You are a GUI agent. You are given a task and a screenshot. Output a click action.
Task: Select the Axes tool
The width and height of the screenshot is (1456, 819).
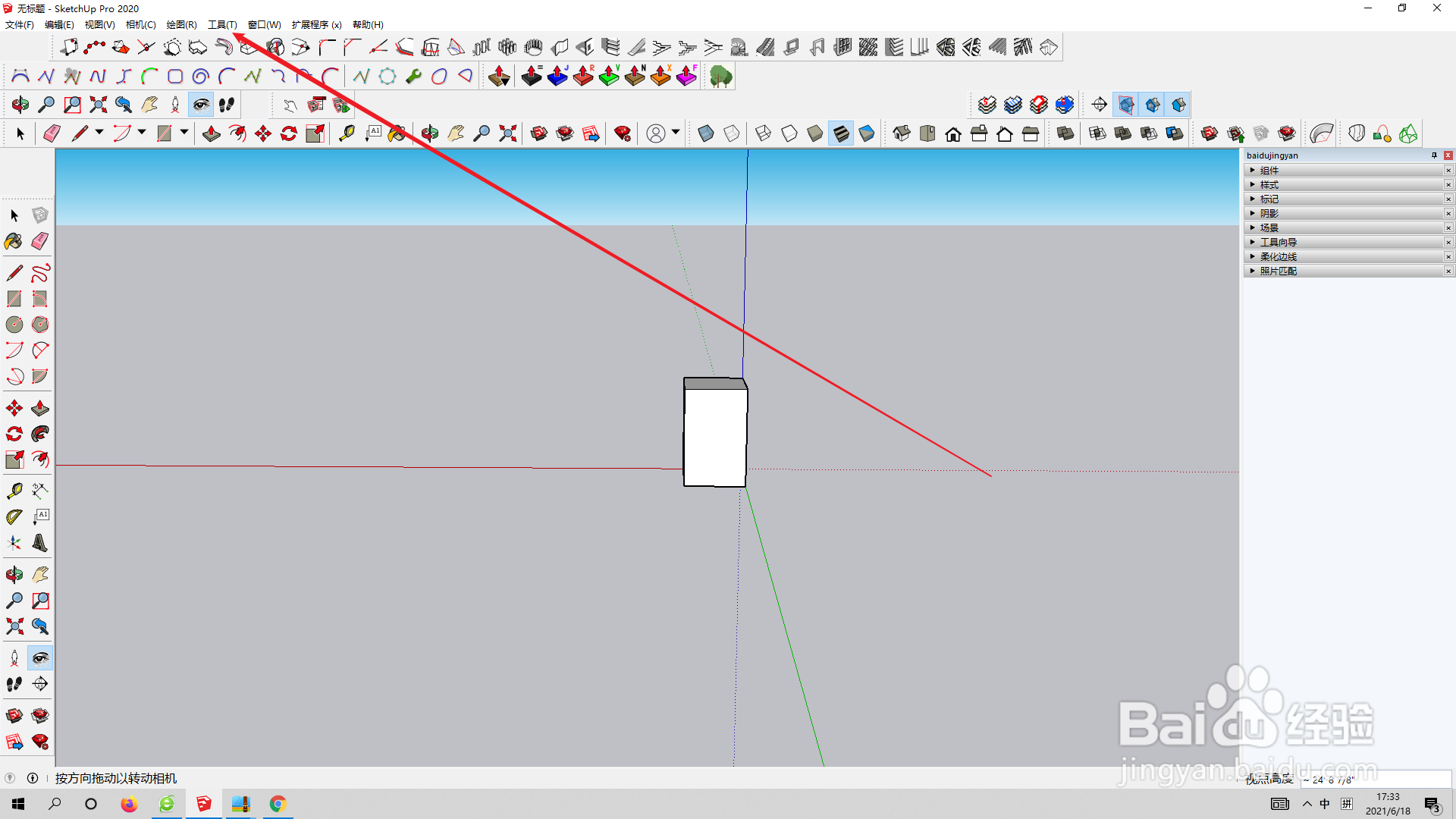[14, 543]
